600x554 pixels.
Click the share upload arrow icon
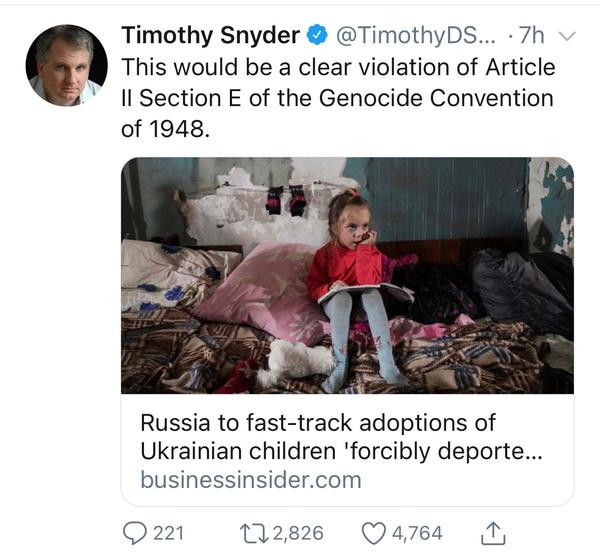(x=493, y=532)
